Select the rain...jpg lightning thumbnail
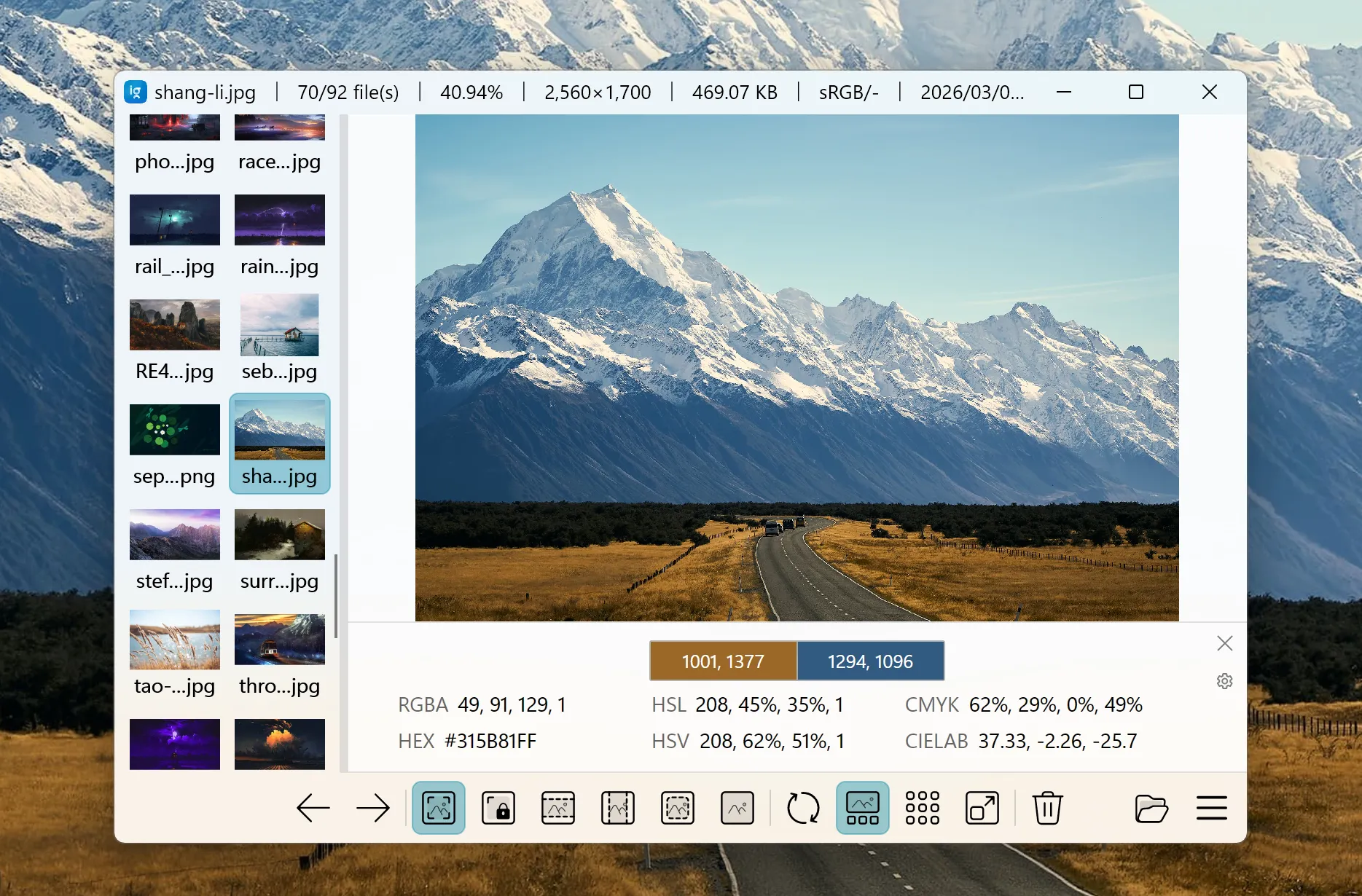Screen dimensions: 1362x896 (280, 235)
